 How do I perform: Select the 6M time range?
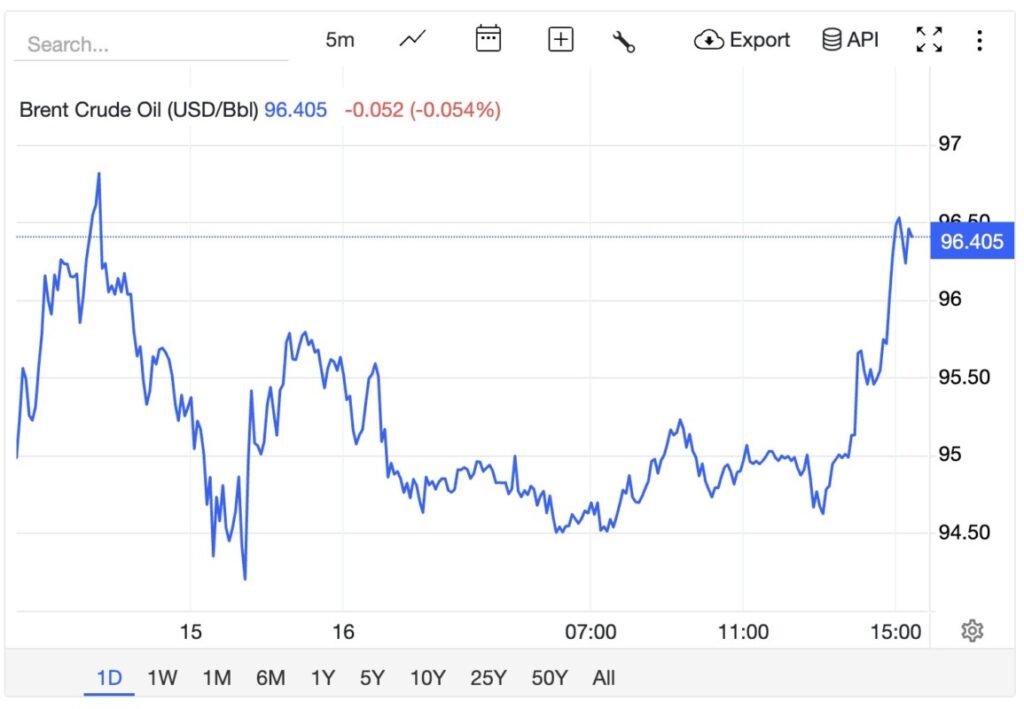269,677
